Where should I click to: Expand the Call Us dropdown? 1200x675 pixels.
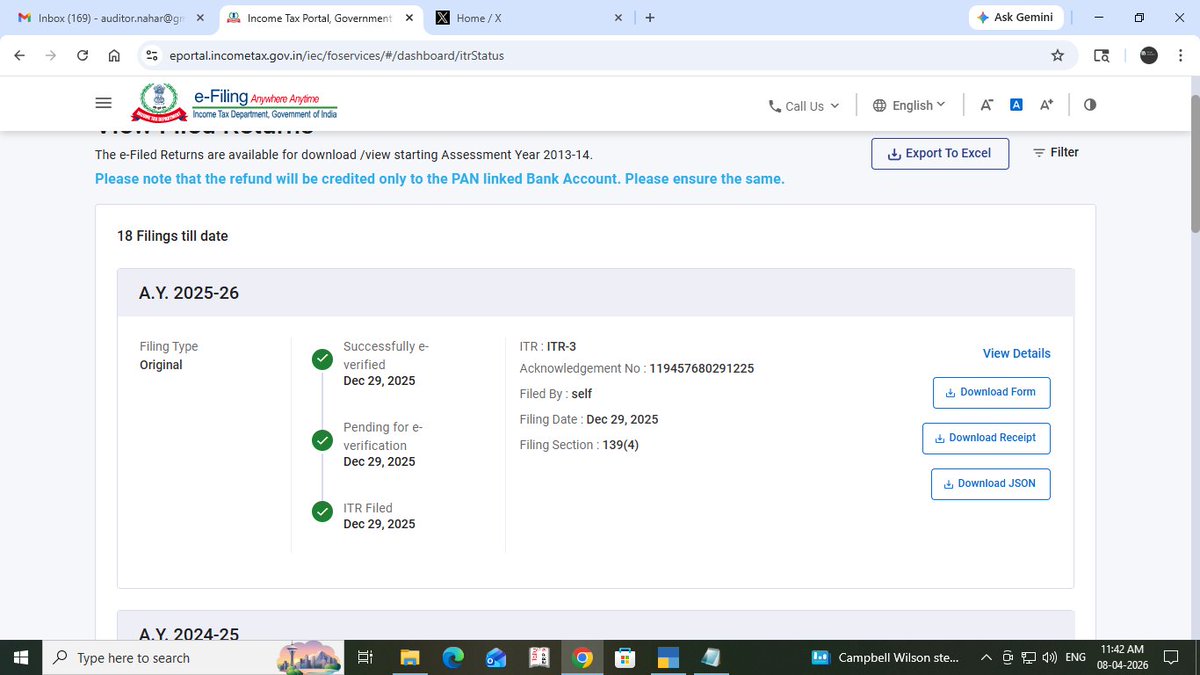(804, 106)
